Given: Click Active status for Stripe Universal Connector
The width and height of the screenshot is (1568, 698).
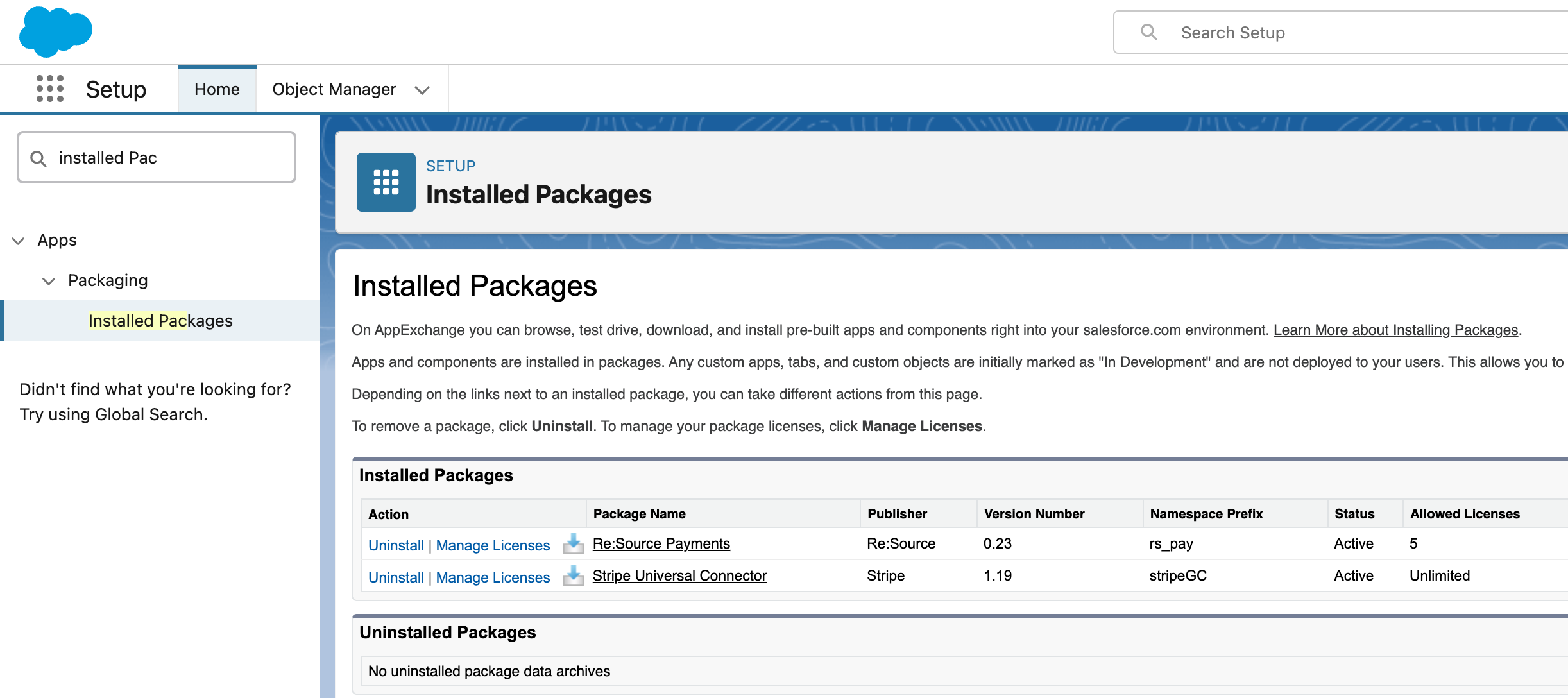Looking at the screenshot, I should (x=1354, y=575).
